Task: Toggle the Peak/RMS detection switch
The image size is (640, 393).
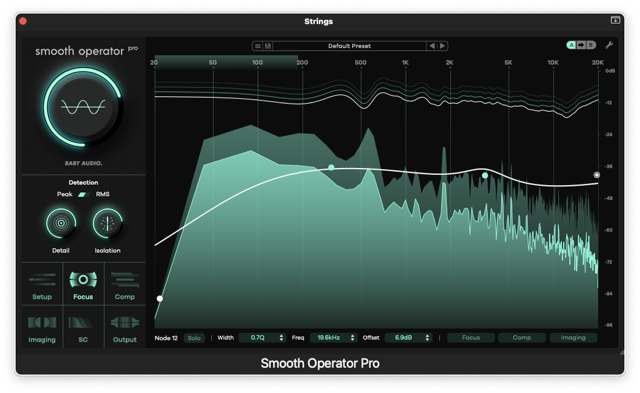Action: coord(84,194)
